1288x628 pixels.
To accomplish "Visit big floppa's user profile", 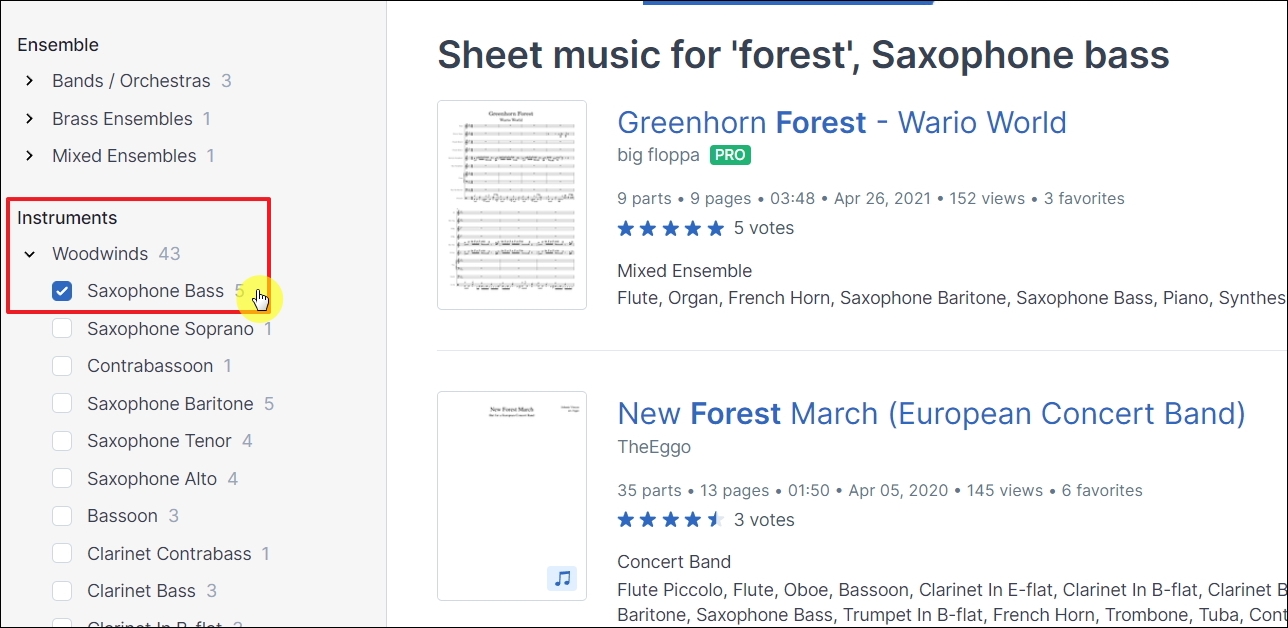I will pos(658,155).
